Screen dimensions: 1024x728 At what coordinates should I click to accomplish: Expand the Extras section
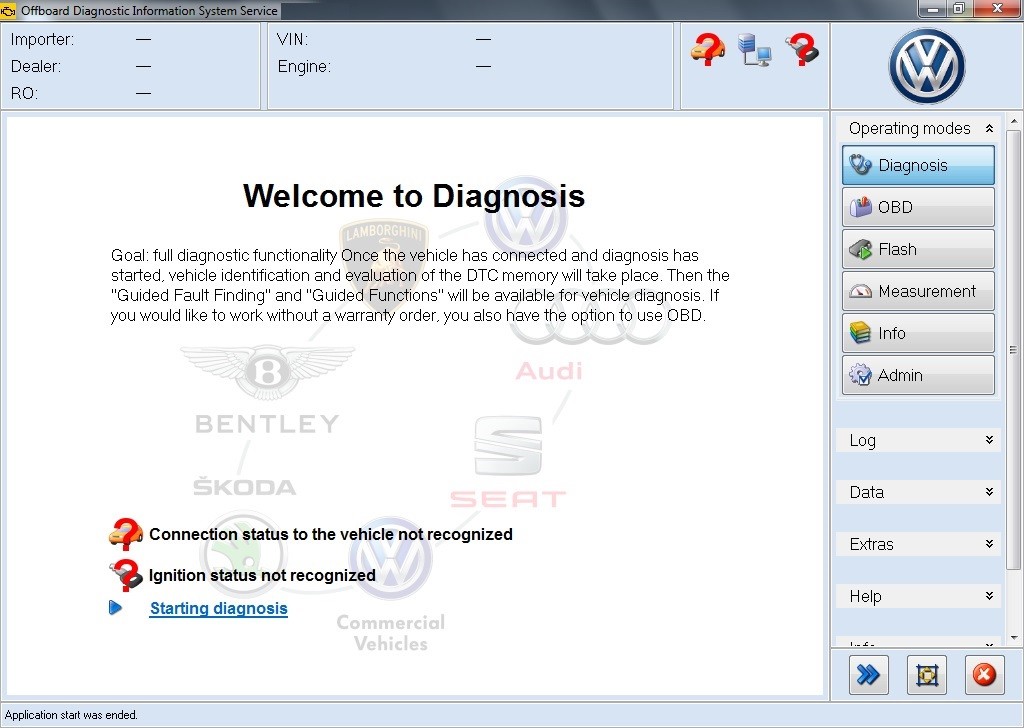pos(989,544)
